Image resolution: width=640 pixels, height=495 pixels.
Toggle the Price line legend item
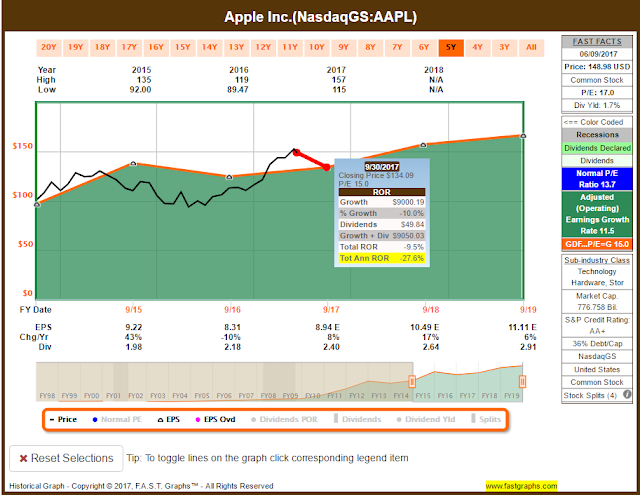tap(63, 419)
